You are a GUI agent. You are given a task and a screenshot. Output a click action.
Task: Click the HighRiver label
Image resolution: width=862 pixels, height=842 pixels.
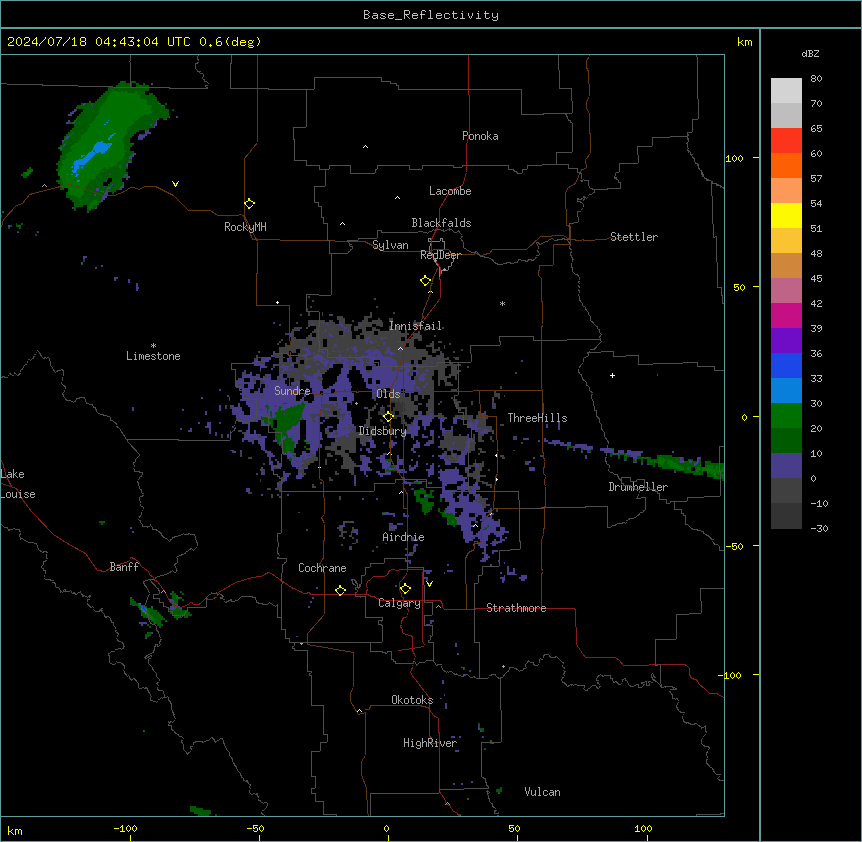(430, 743)
